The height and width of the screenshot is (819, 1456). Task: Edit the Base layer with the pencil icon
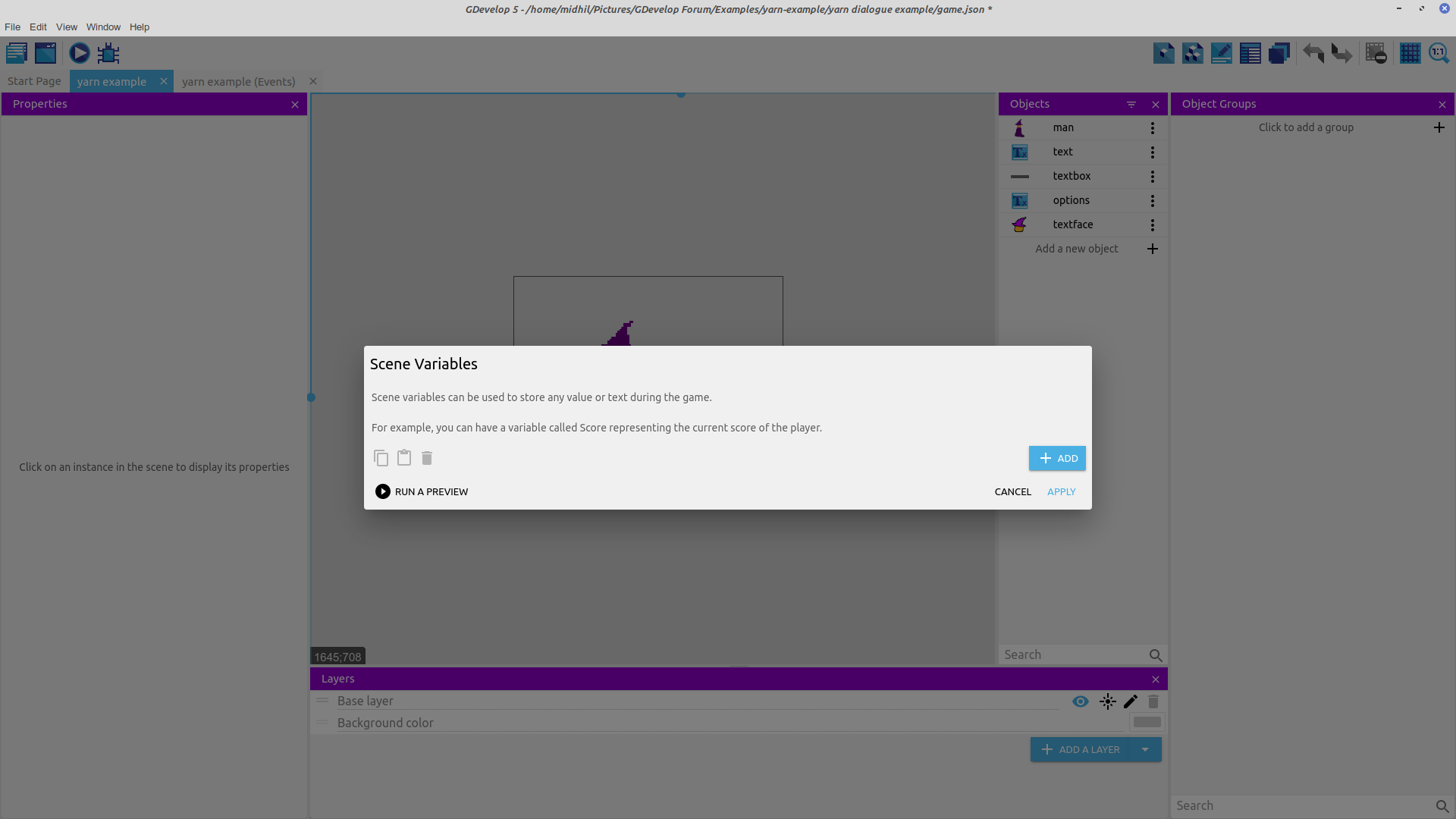[x=1131, y=701]
